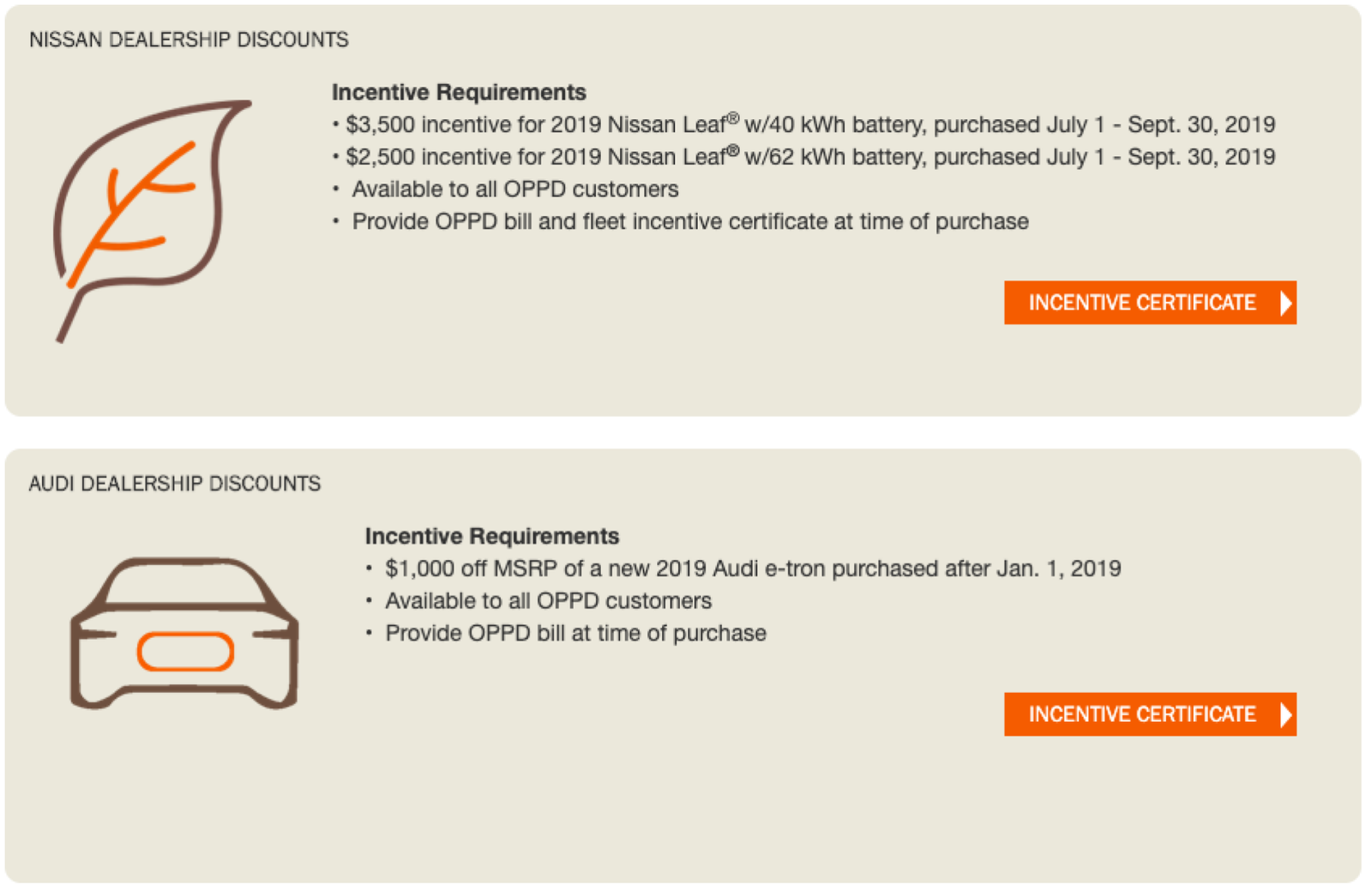Click the orange license plate on car icon
Image resolution: width=1372 pixels, height=891 pixels.
tap(185, 652)
